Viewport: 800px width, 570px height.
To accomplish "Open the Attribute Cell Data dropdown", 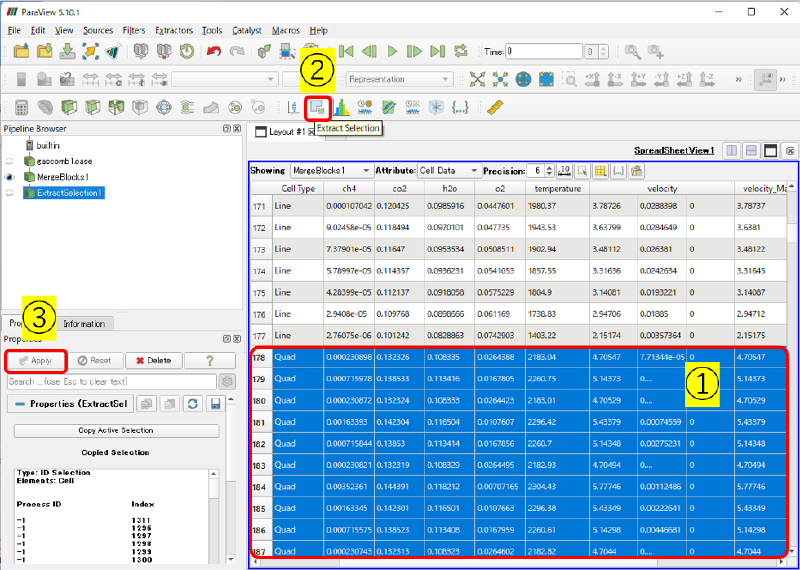I will (x=451, y=171).
